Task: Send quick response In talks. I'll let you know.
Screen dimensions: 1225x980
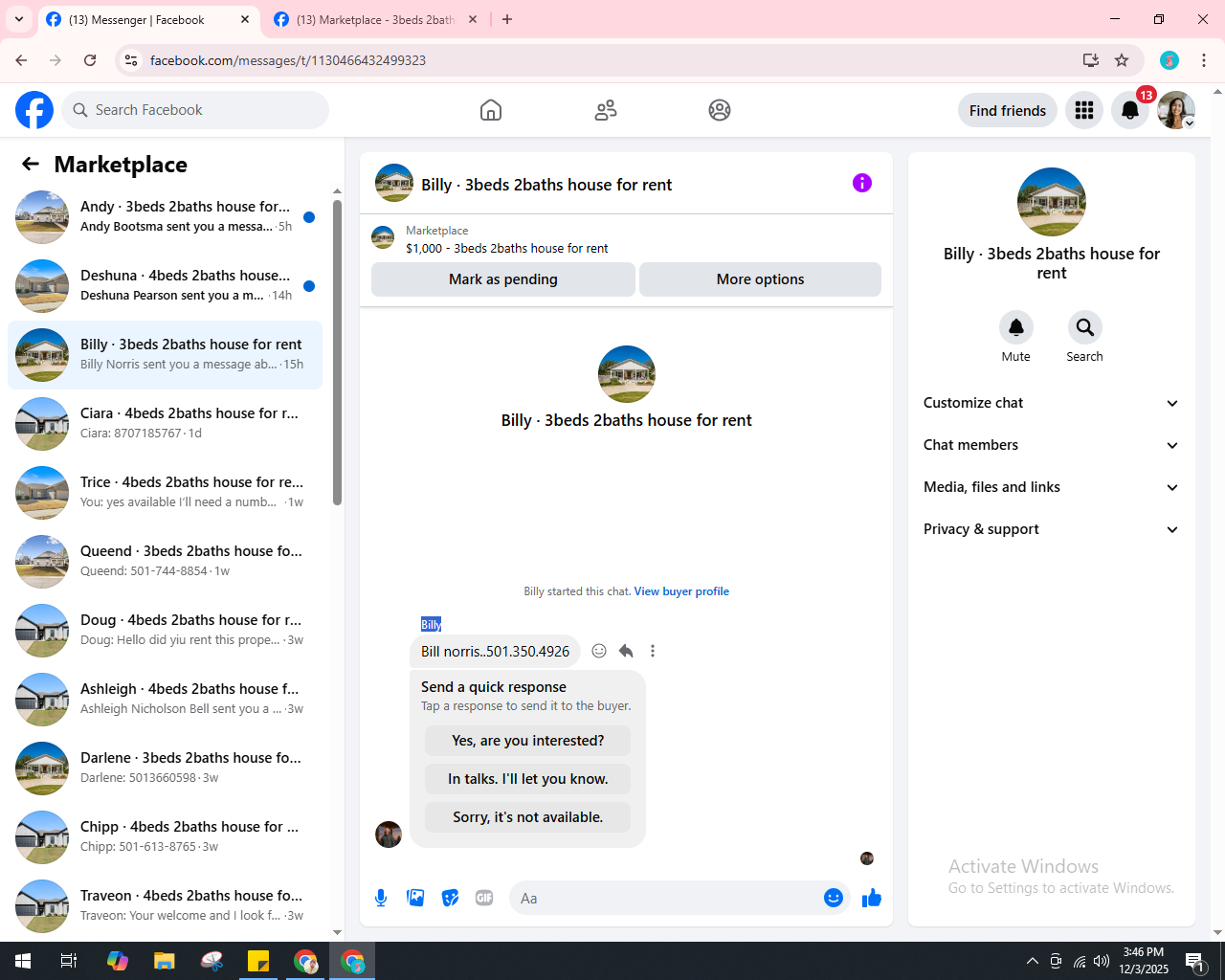Action: 528,779
